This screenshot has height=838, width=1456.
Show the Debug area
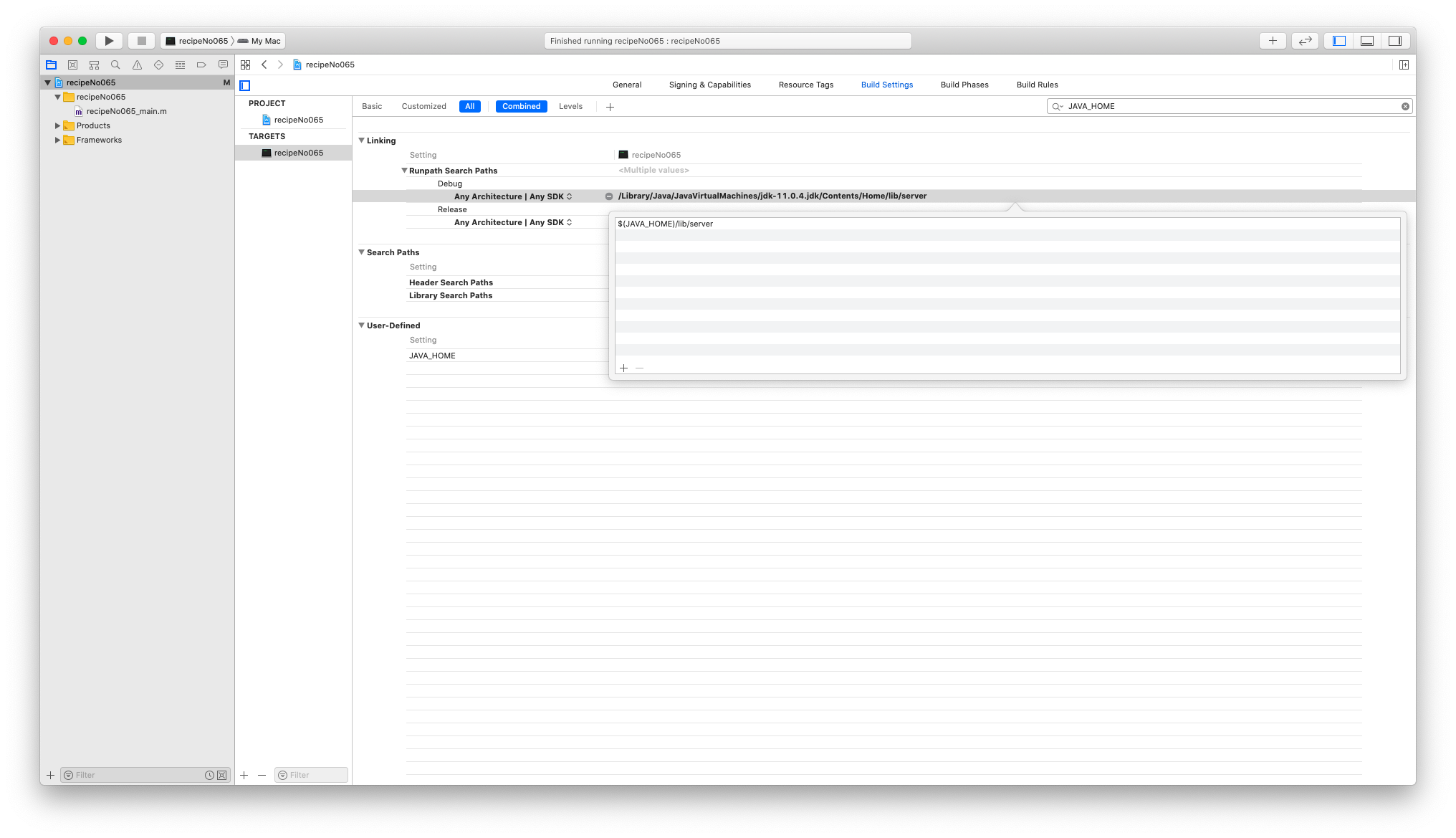point(1367,41)
